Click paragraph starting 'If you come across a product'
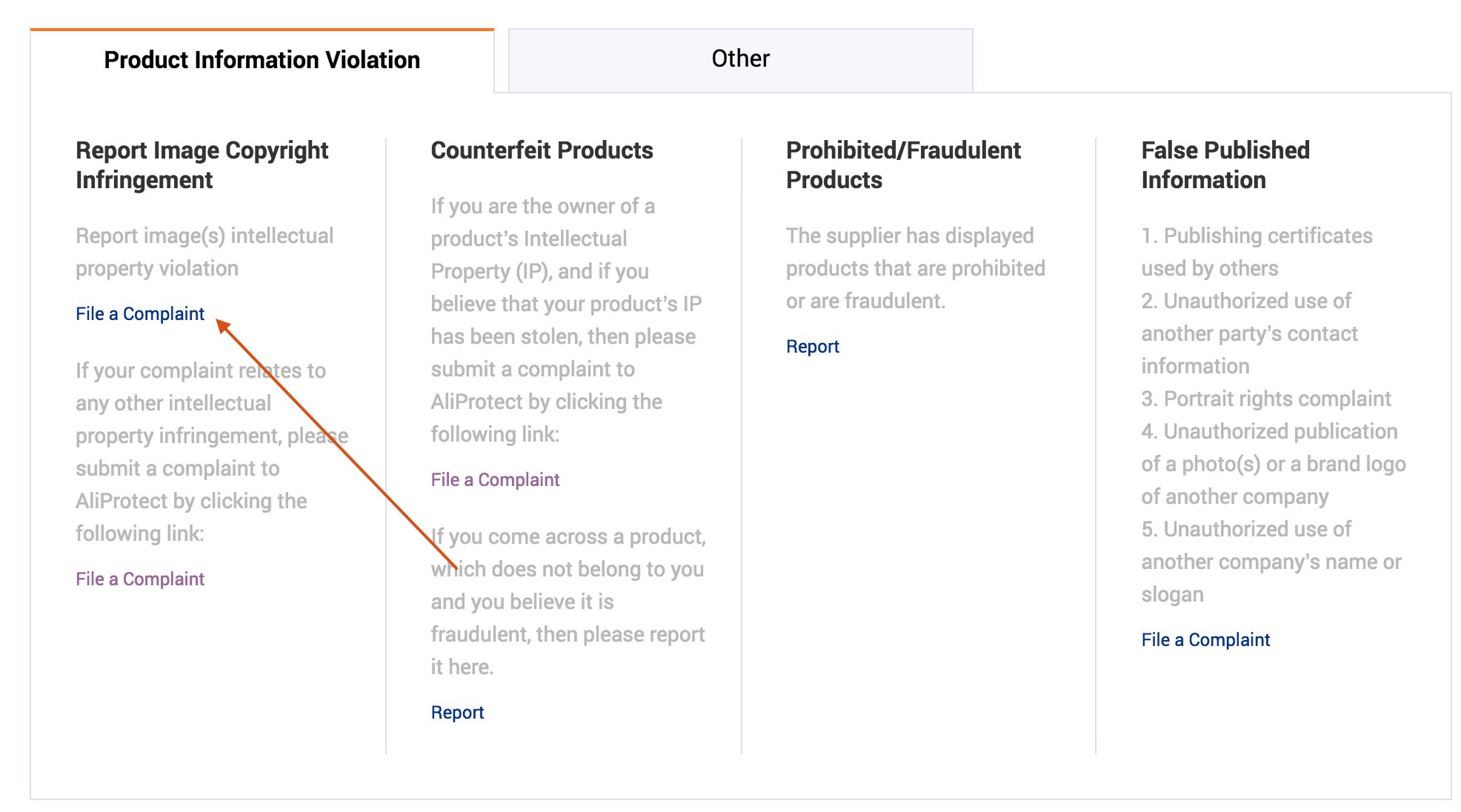 click(568, 602)
